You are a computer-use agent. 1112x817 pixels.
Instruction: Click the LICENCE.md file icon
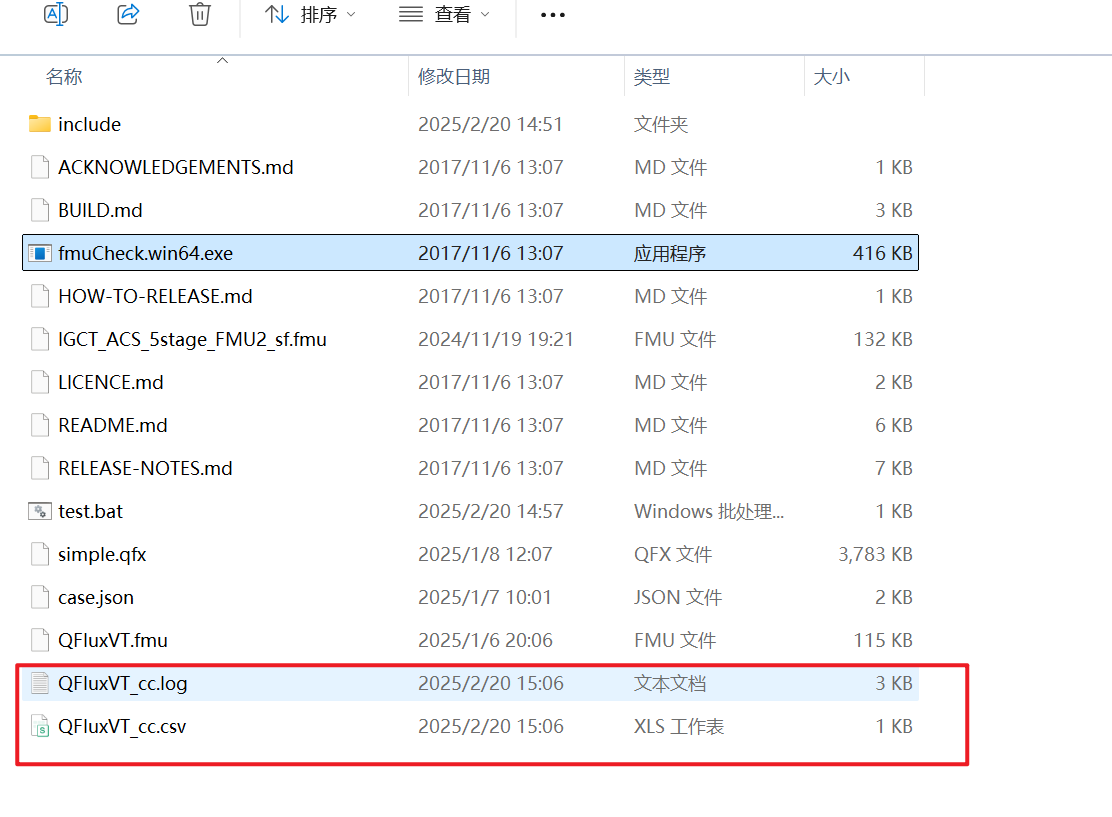(40, 382)
